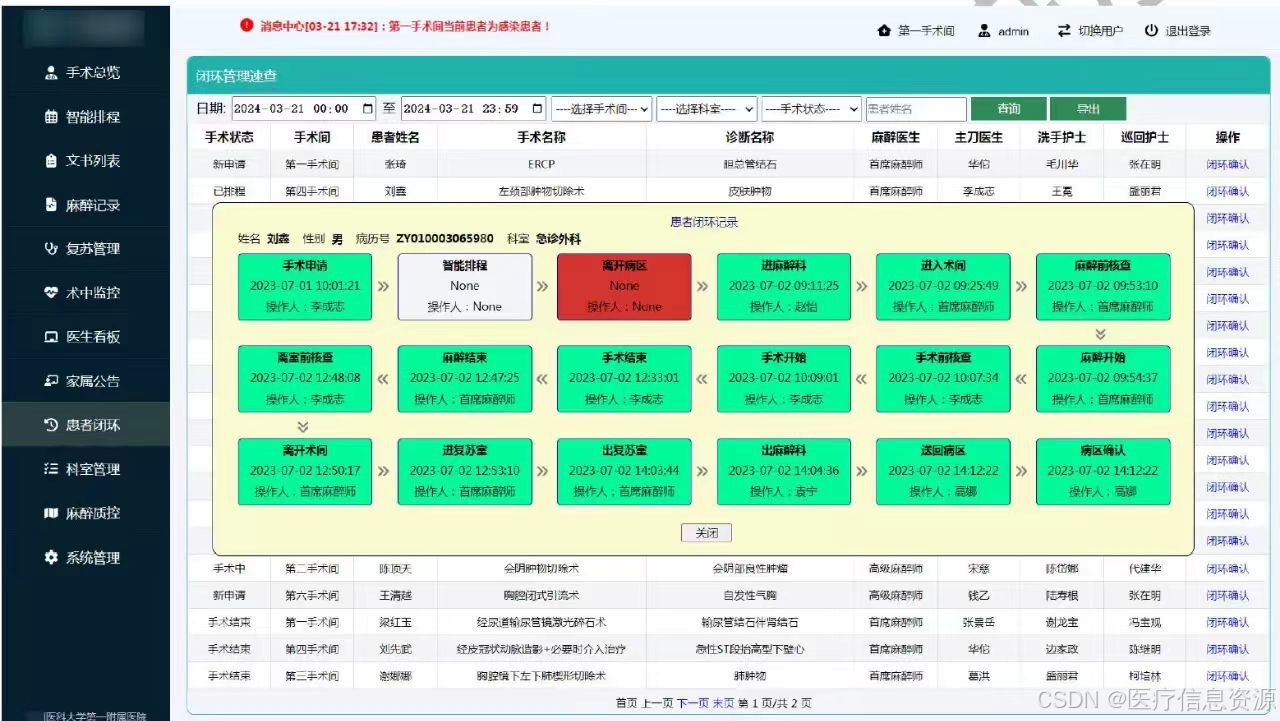This screenshot has height=721, width=1280.
Task: Click the 左颈部肿物切除术 operation cell
Action: [541, 191]
